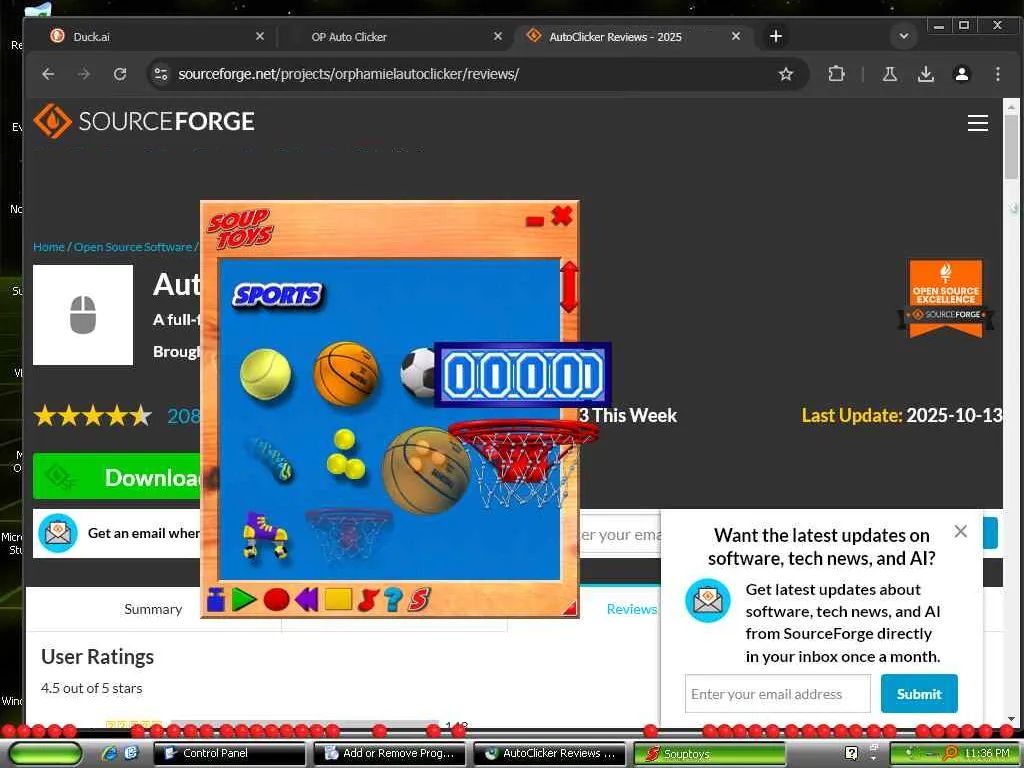Launch Internet Explorer from quick launch
This screenshot has width=1024, height=768.
click(x=110, y=753)
